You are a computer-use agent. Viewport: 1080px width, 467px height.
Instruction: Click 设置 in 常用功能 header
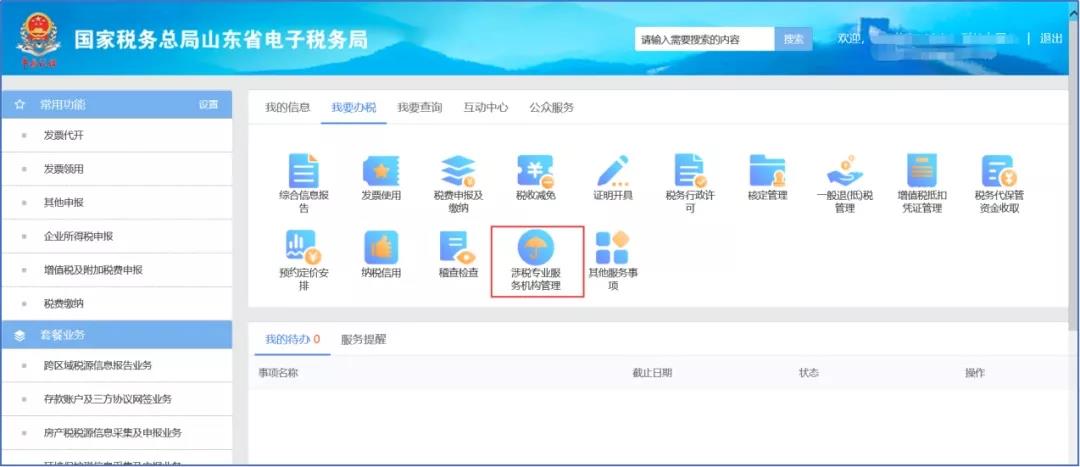pos(208,105)
